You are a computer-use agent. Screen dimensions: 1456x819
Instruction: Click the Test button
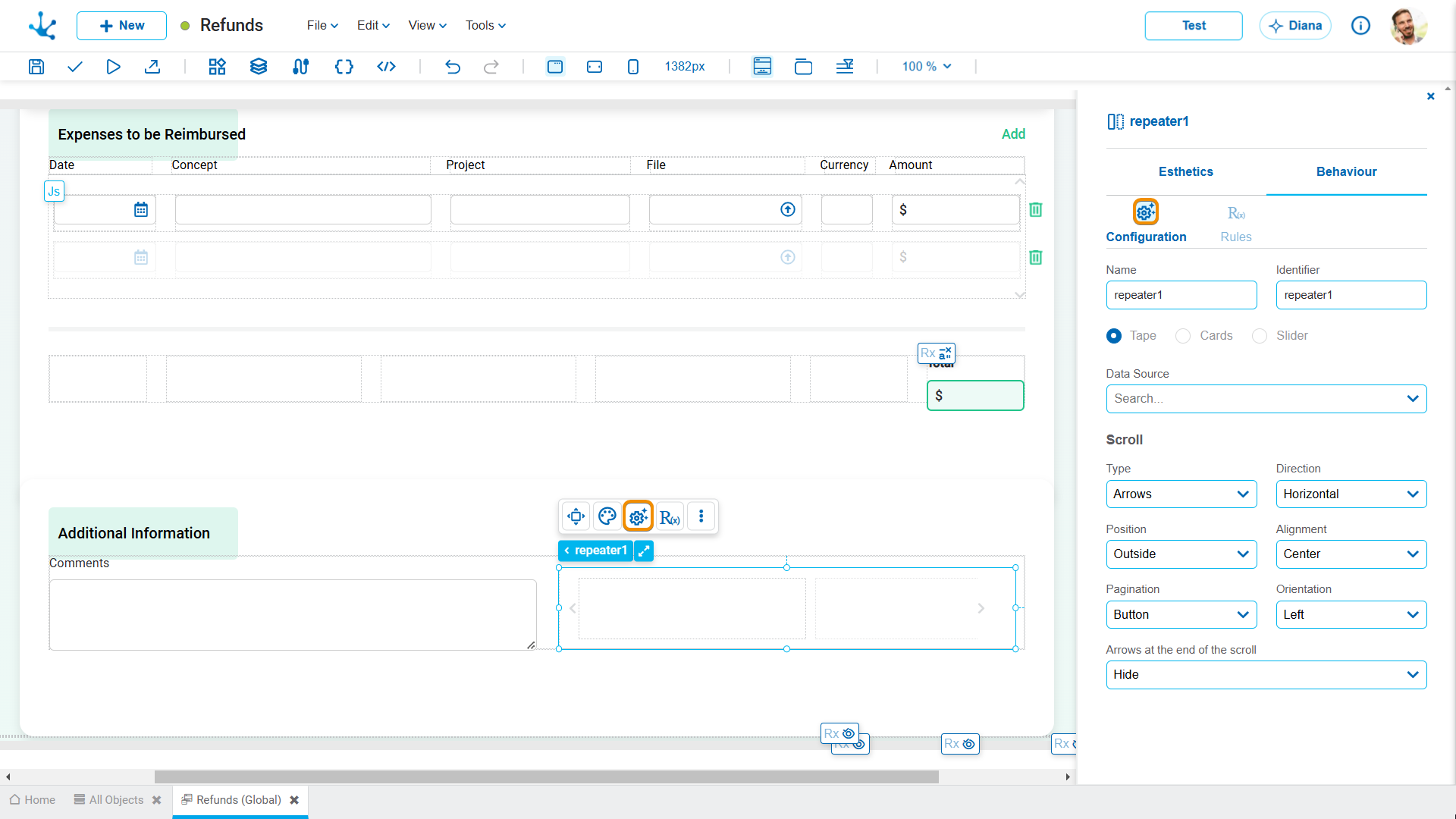coord(1194,26)
